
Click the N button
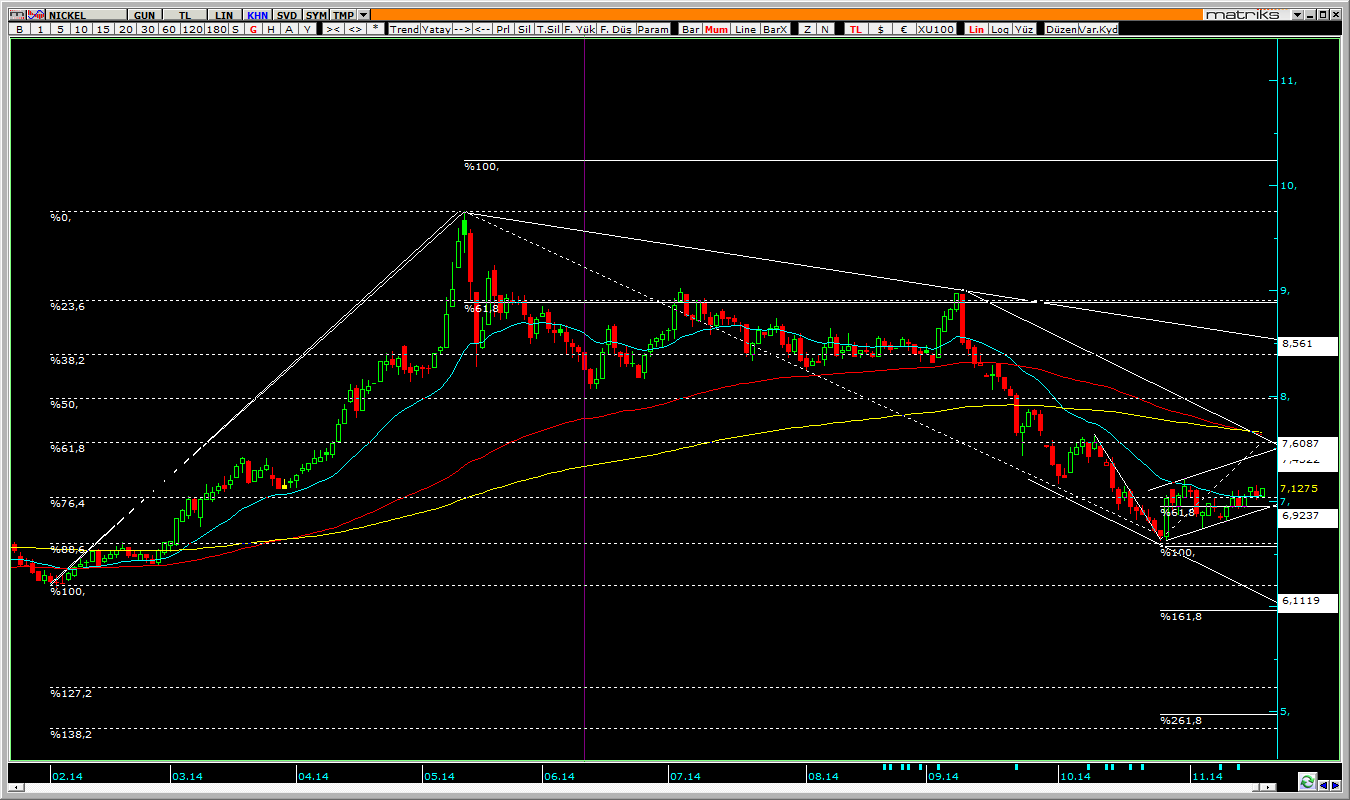825,29
